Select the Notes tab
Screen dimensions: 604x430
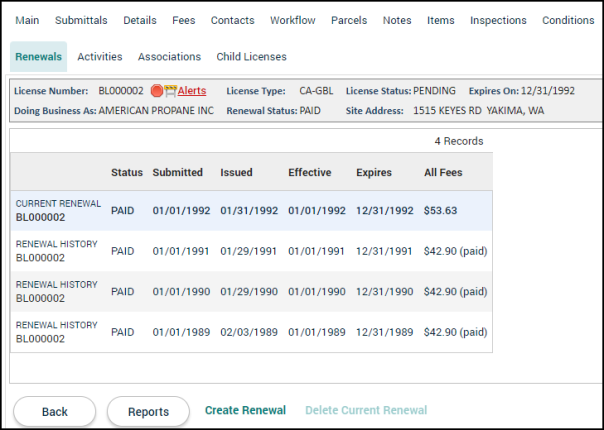pyautogui.click(x=397, y=20)
